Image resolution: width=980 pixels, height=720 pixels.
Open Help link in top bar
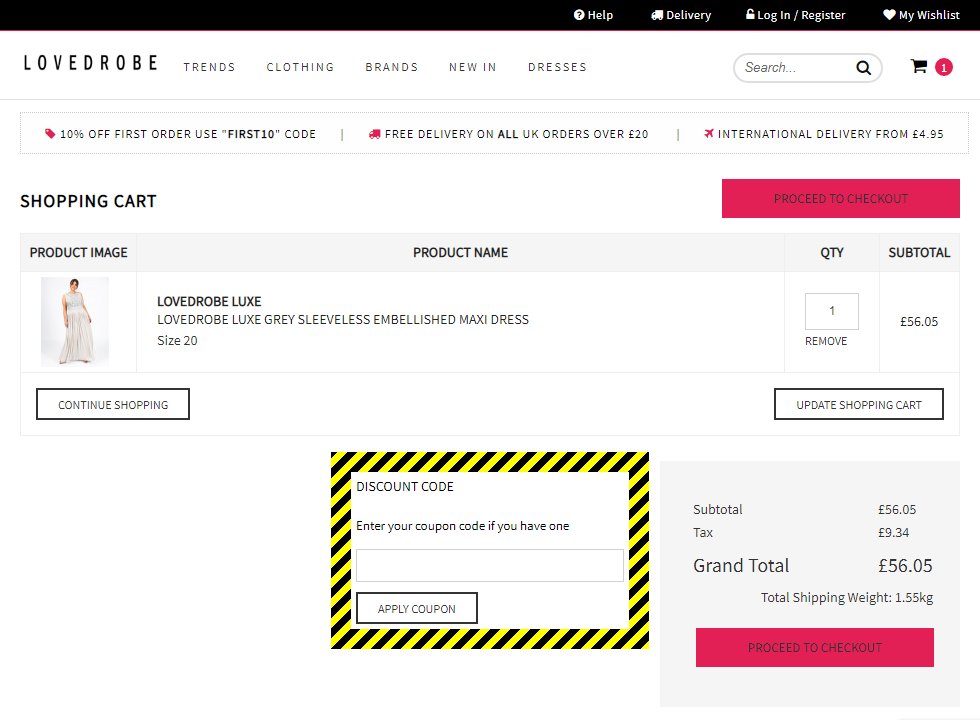click(593, 15)
